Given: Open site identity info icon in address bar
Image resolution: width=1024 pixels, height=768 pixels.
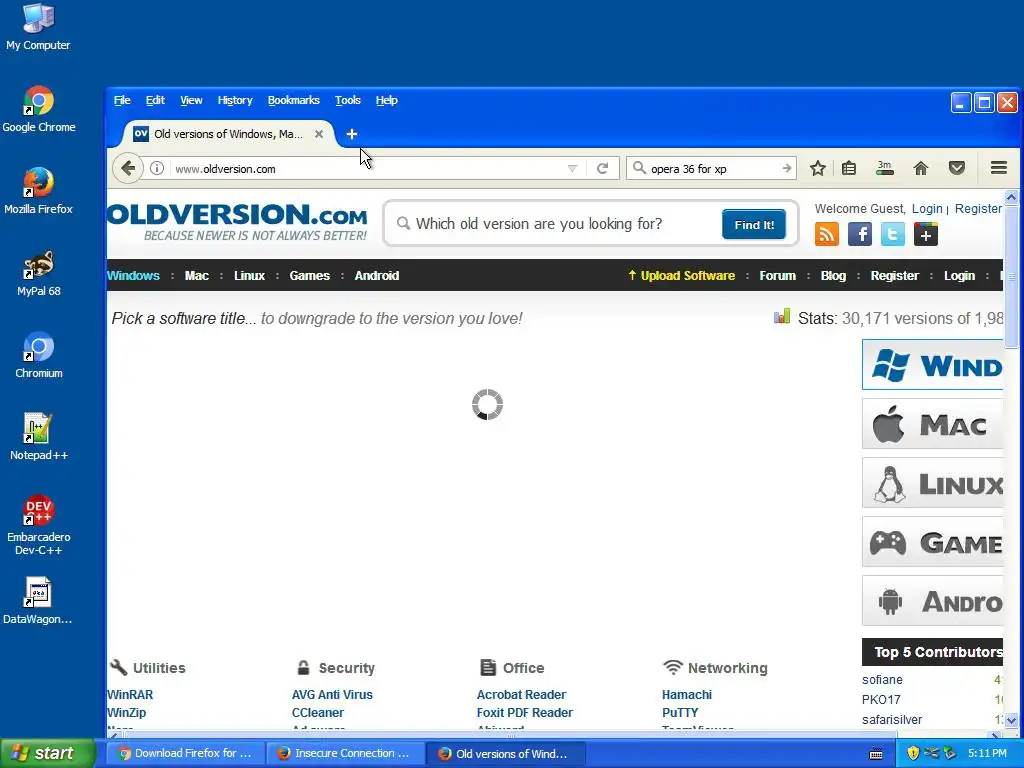Looking at the screenshot, I should tap(157, 168).
